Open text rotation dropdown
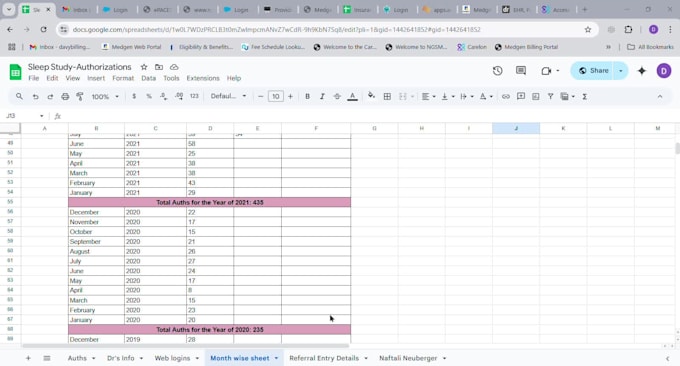The width and height of the screenshot is (680, 366). (486, 96)
